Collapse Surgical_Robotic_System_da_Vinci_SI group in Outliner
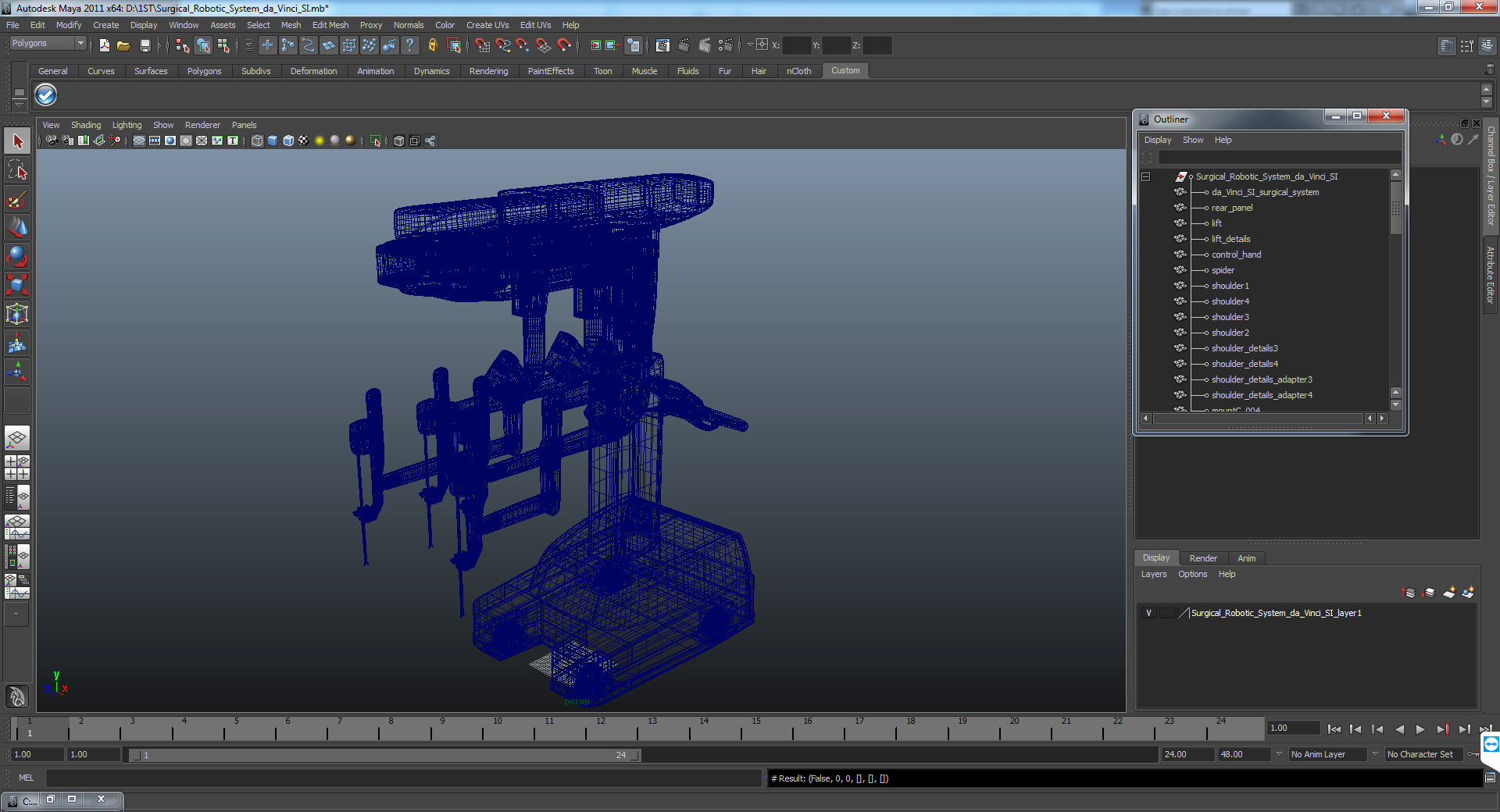Viewport: 1500px width, 812px height. click(x=1146, y=176)
